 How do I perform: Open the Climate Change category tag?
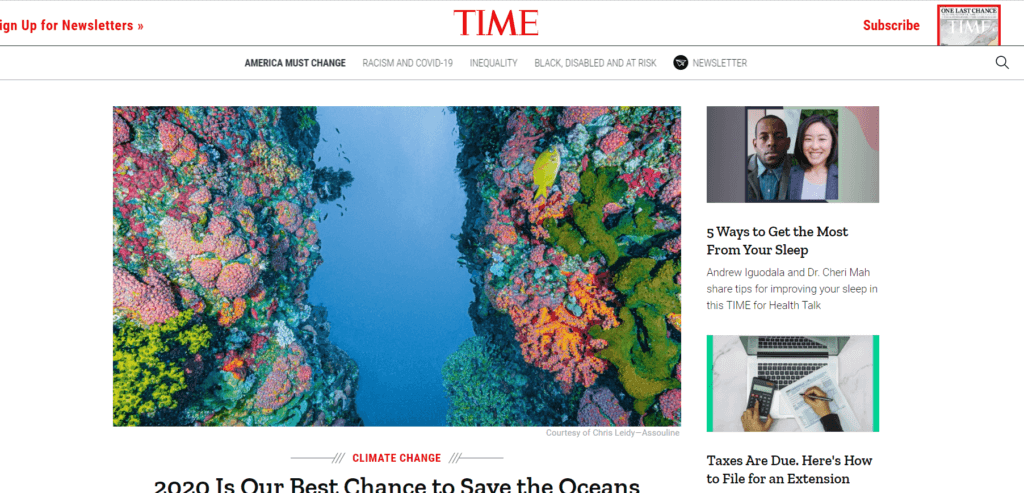tap(396, 458)
